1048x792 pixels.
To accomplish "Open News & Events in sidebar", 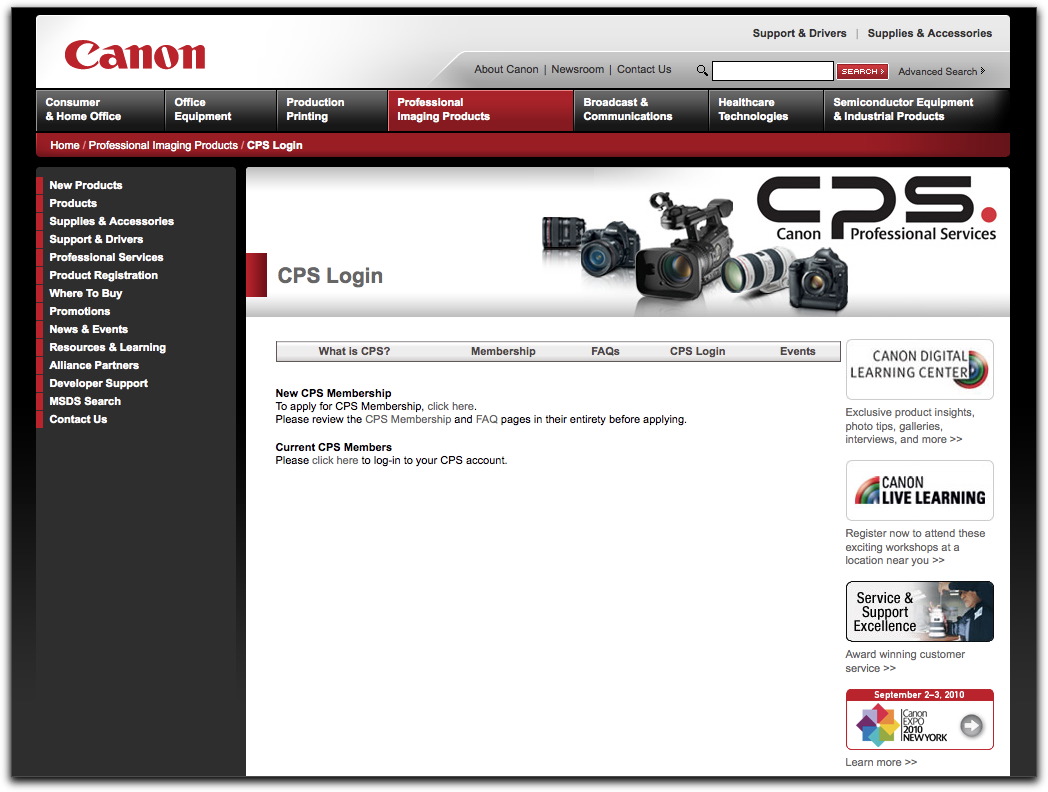I will (88, 329).
